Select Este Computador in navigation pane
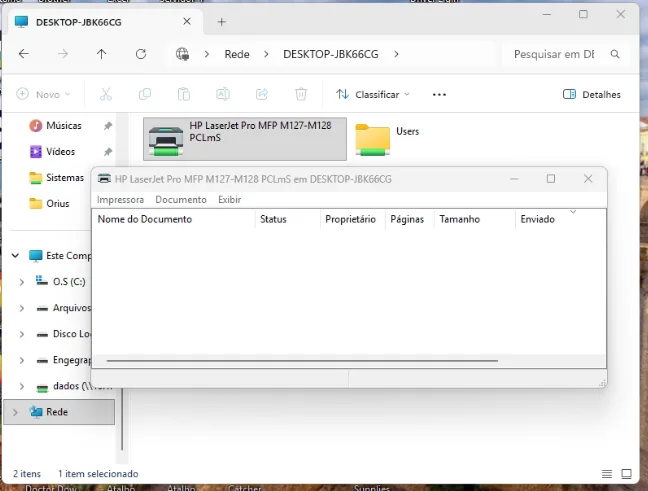This screenshot has width=648, height=491. tap(60, 255)
